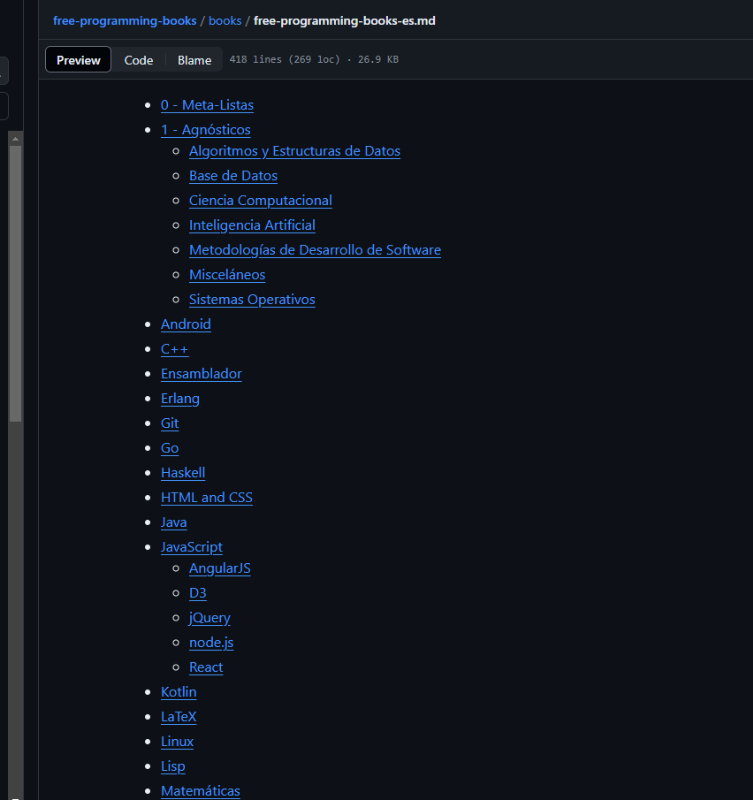
Task: Go to the Android section
Action: pyautogui.click(x=186, y=324)
